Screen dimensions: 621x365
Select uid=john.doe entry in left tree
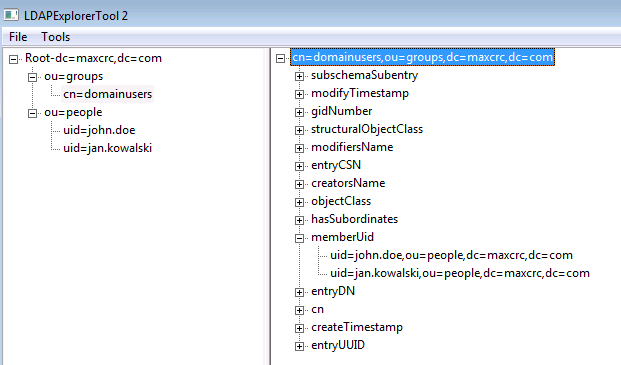(99, 130)
